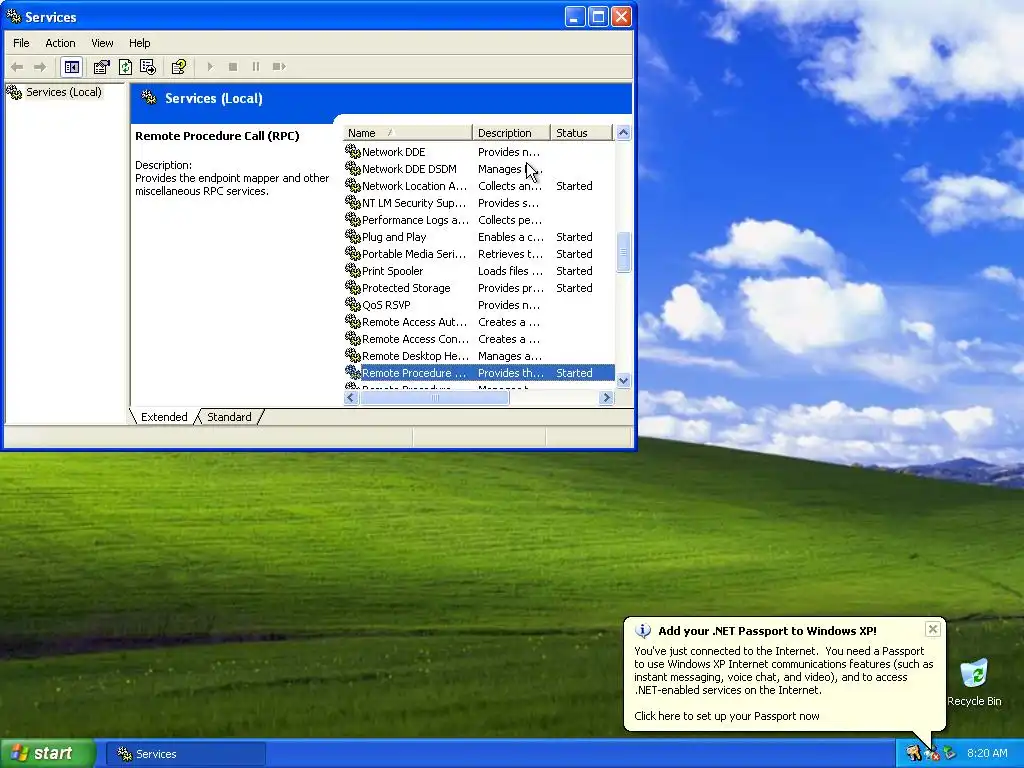1024x768 pixels.
Task: Click the Export List toolbar icon
Action: (x=148, y=67)
